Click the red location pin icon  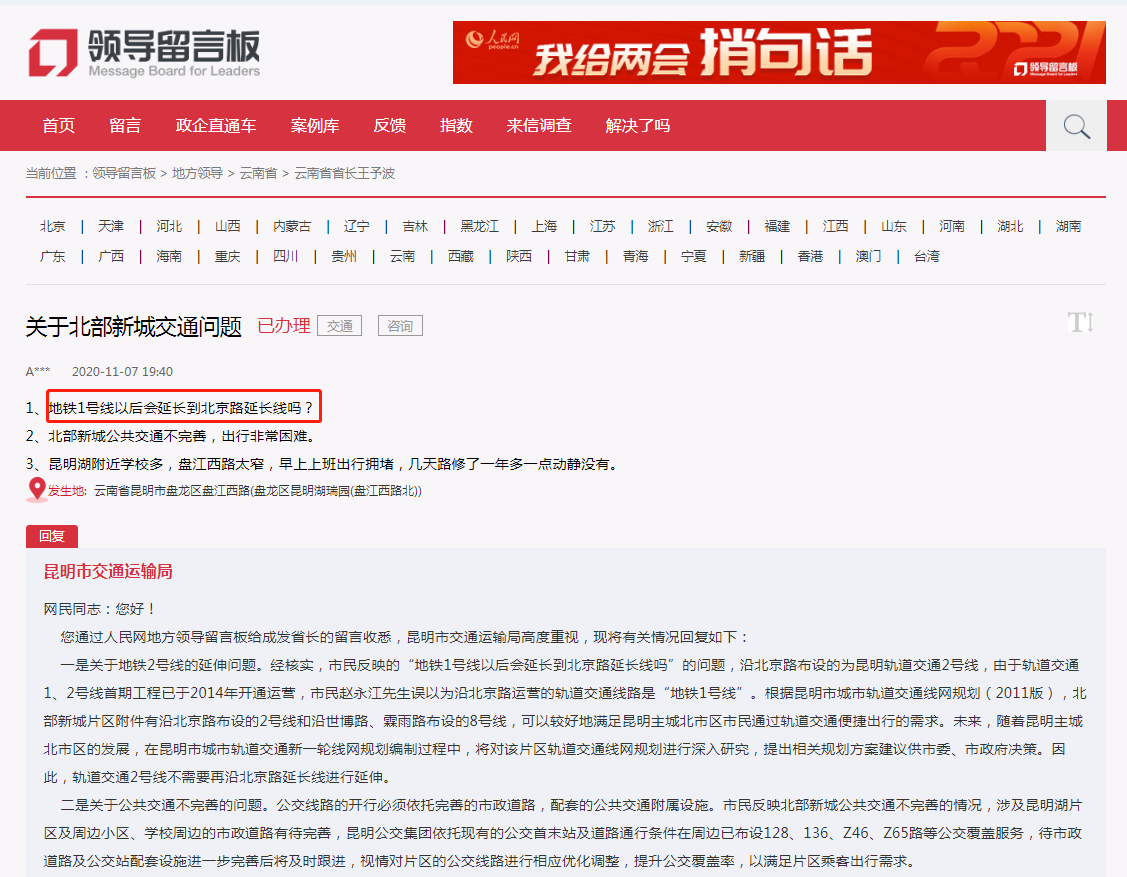point(37,489)
